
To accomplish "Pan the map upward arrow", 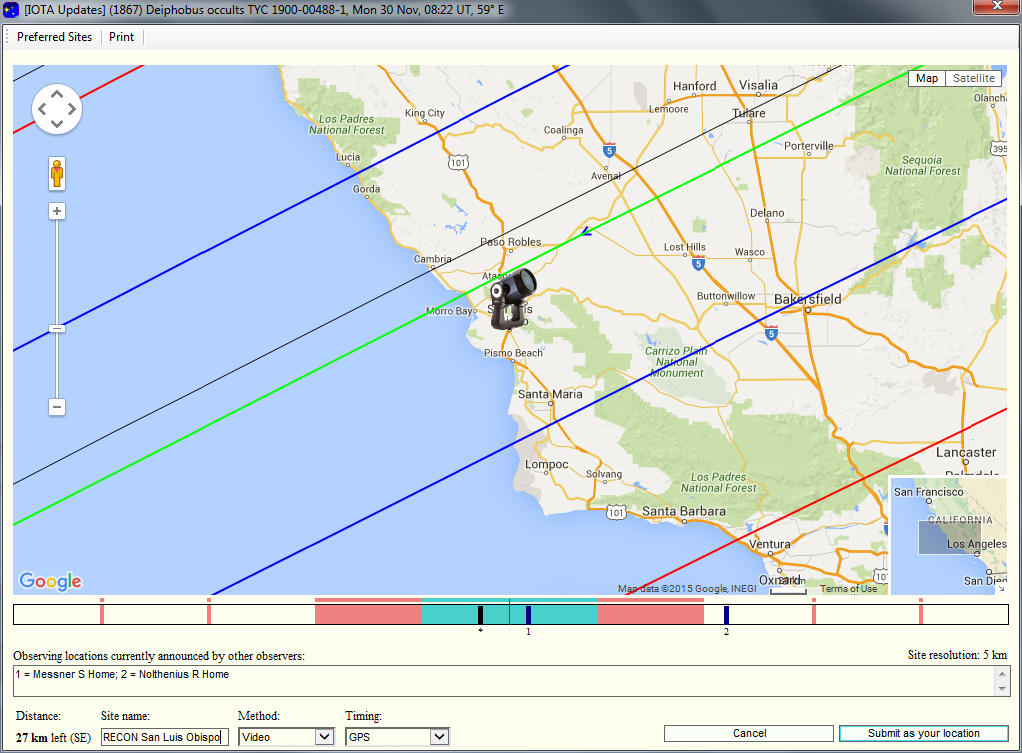I will (57, 95).
